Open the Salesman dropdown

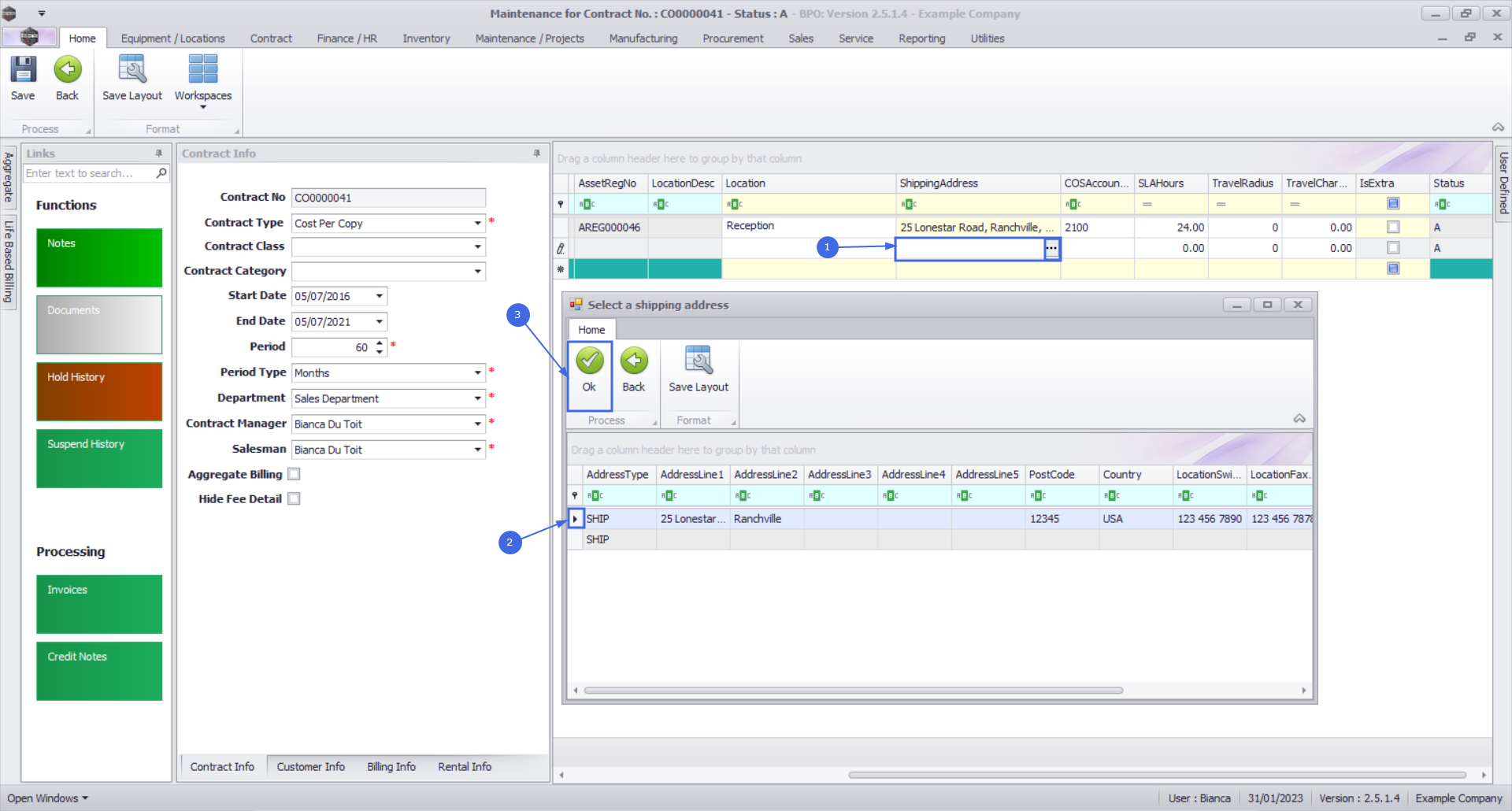pyautogui.click(x=477, y=450)
